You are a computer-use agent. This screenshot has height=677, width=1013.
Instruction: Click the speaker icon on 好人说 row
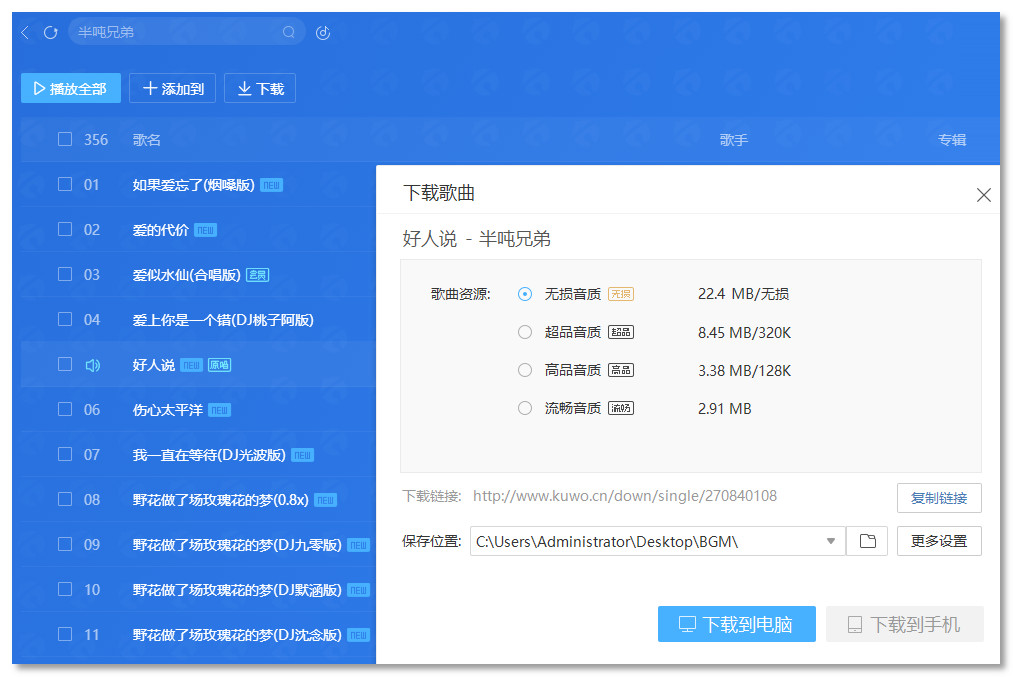coord(92,365)
